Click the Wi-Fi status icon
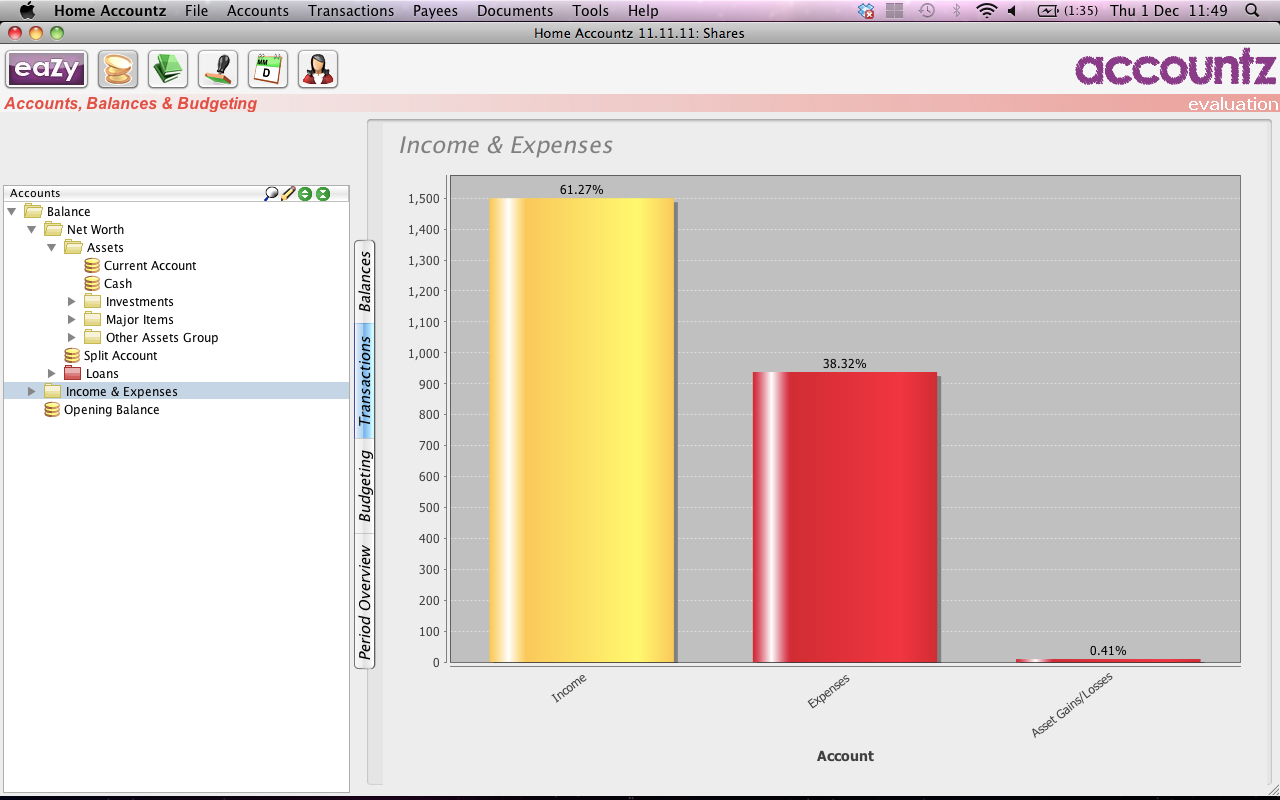 987,11
